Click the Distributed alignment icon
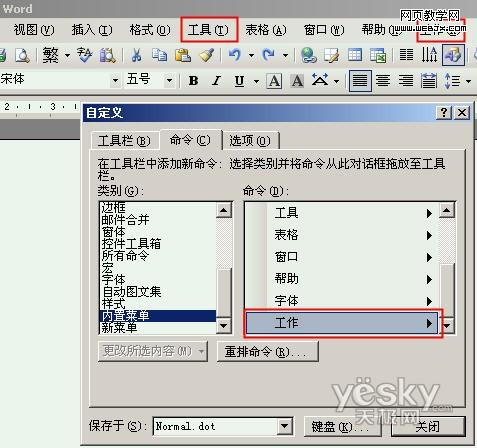The image size is (477, 448). (429, 81)
